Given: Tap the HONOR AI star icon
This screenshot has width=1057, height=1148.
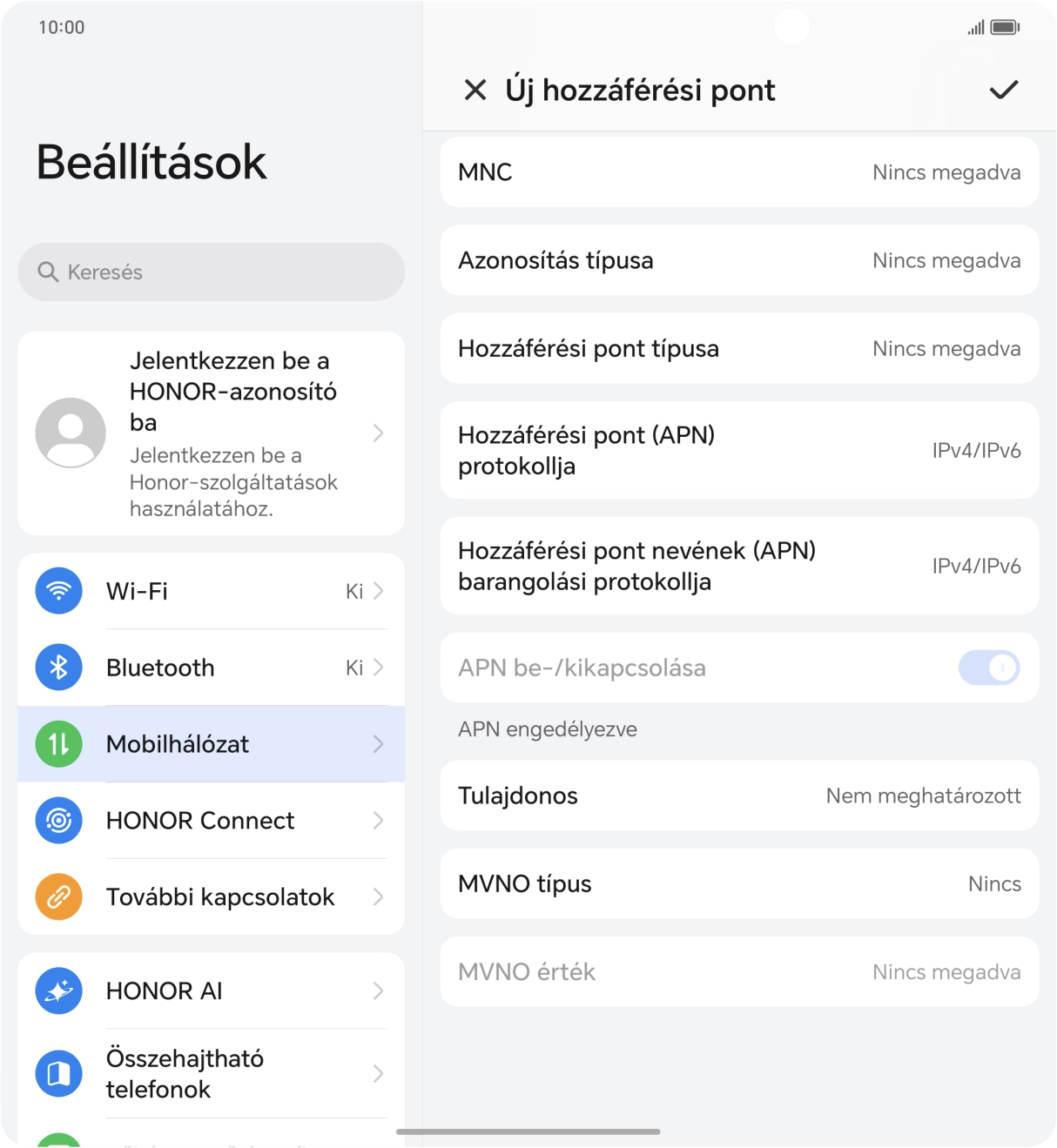Looking at the screenshot, I should [x=58, y=991].
